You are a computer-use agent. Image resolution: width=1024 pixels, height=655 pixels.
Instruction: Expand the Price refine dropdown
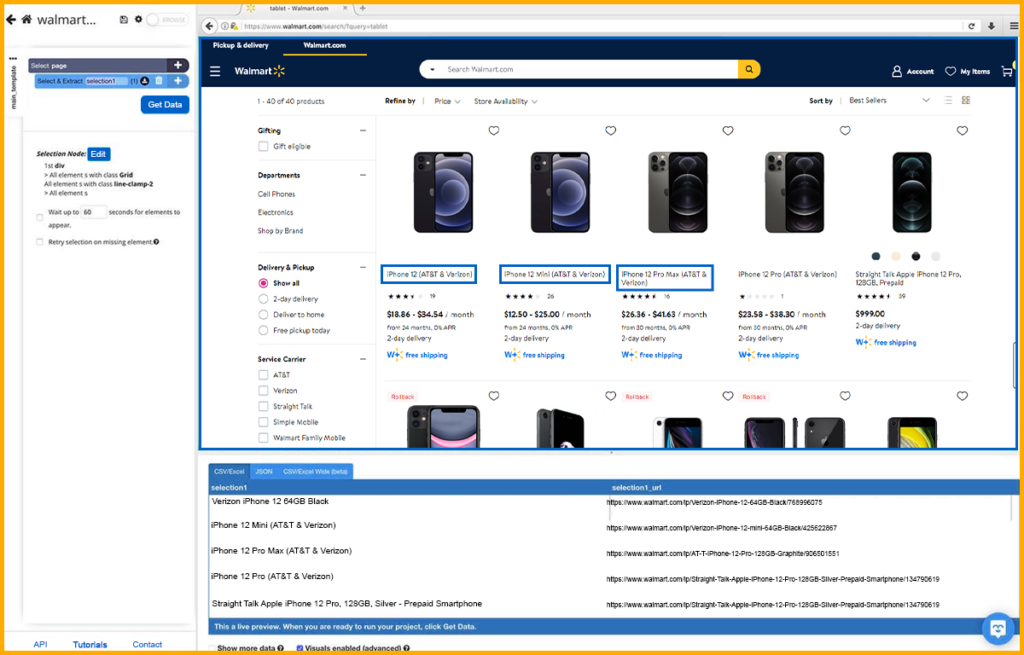[x=448, y=101]
